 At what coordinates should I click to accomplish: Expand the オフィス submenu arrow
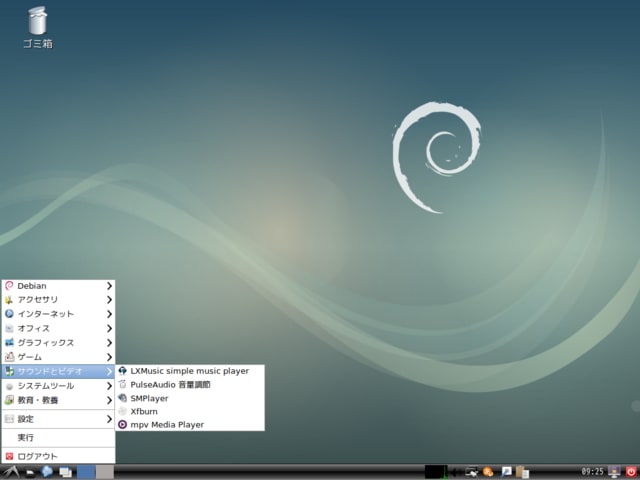tap(109, 329)
